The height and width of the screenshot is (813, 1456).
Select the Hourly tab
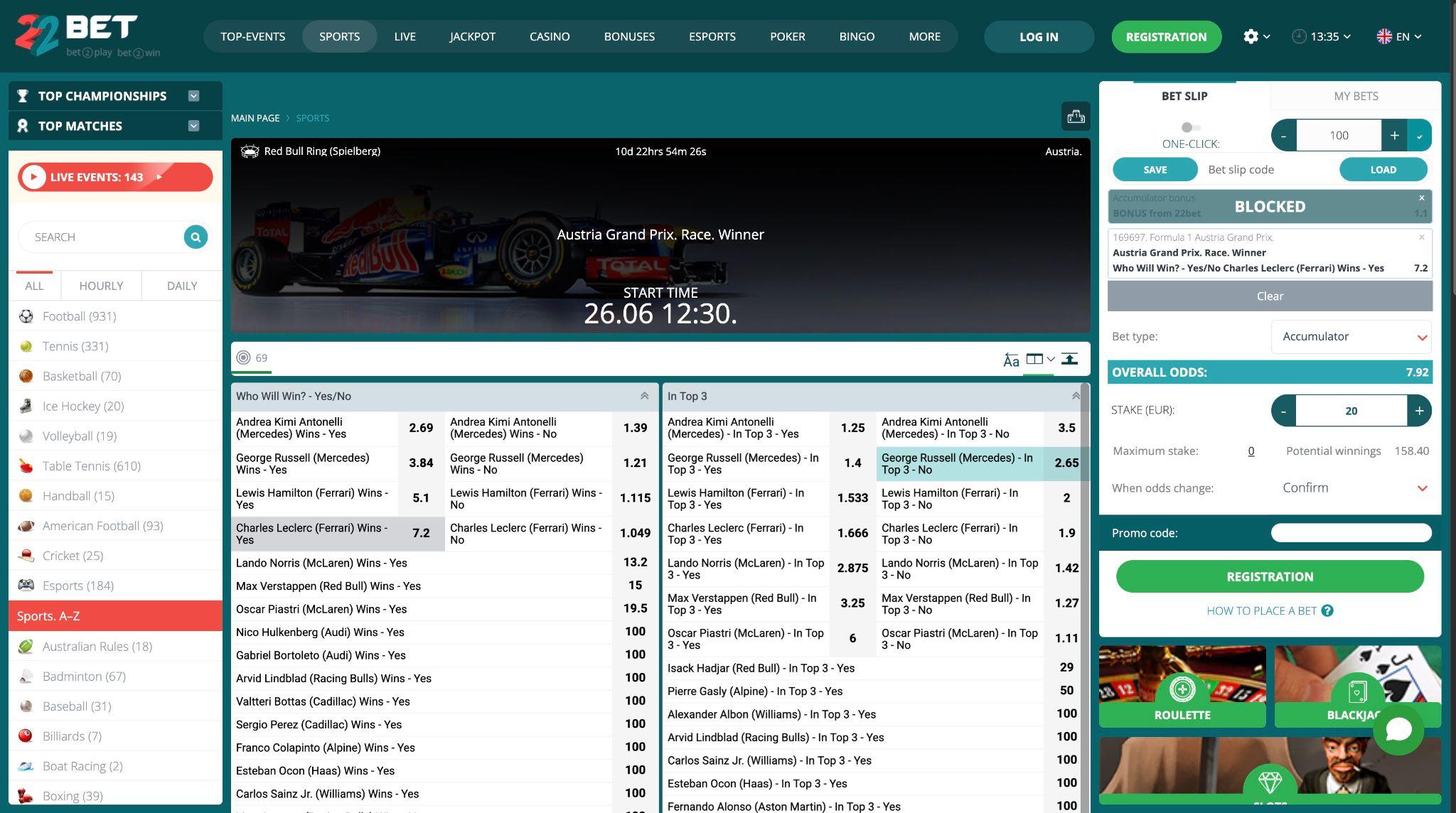[101, 286]
